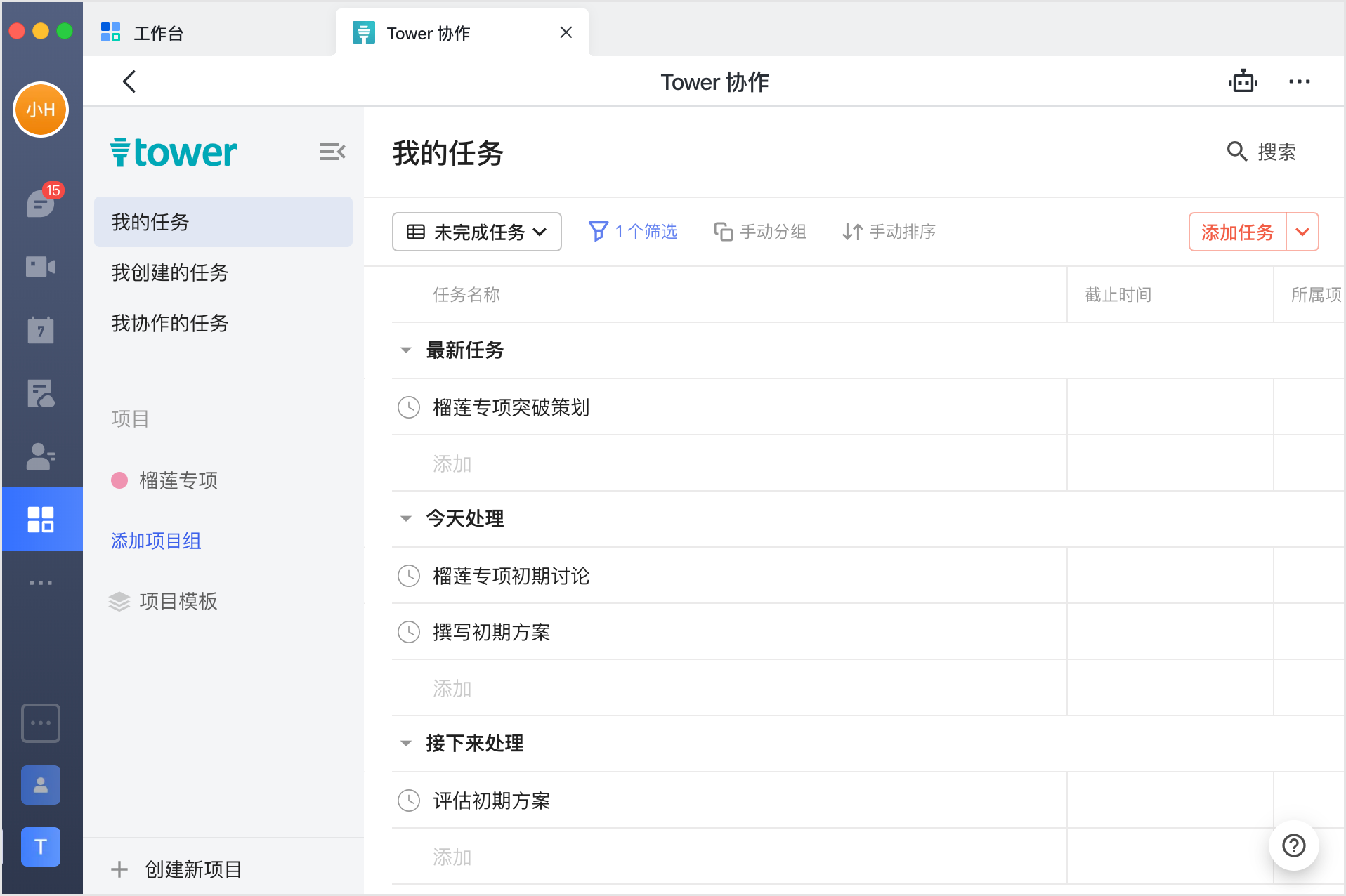Image resolution: width=1346 pixels, height=896 pixels.
Task: Collapse the 今天处理 task group
Action: (406, 519)
